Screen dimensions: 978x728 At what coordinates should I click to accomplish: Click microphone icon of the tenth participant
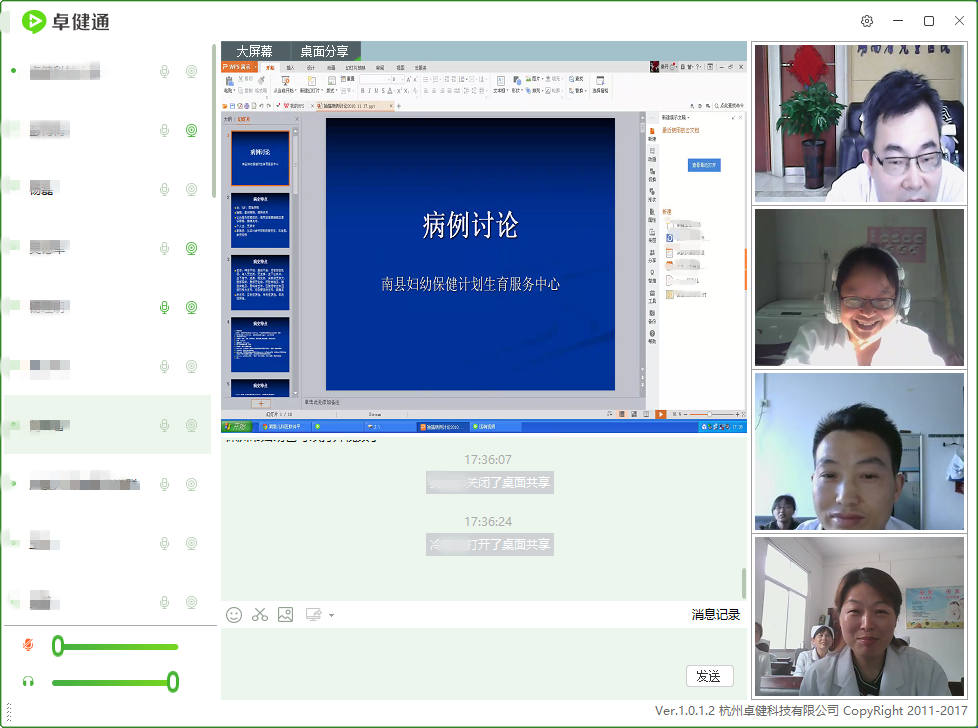pyautogui.click(x=165, y=602)
